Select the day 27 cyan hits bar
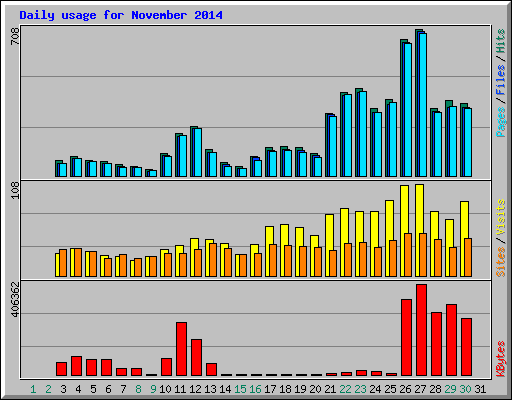This screenshot has width=512, height=400. click(x=423, y=105)
